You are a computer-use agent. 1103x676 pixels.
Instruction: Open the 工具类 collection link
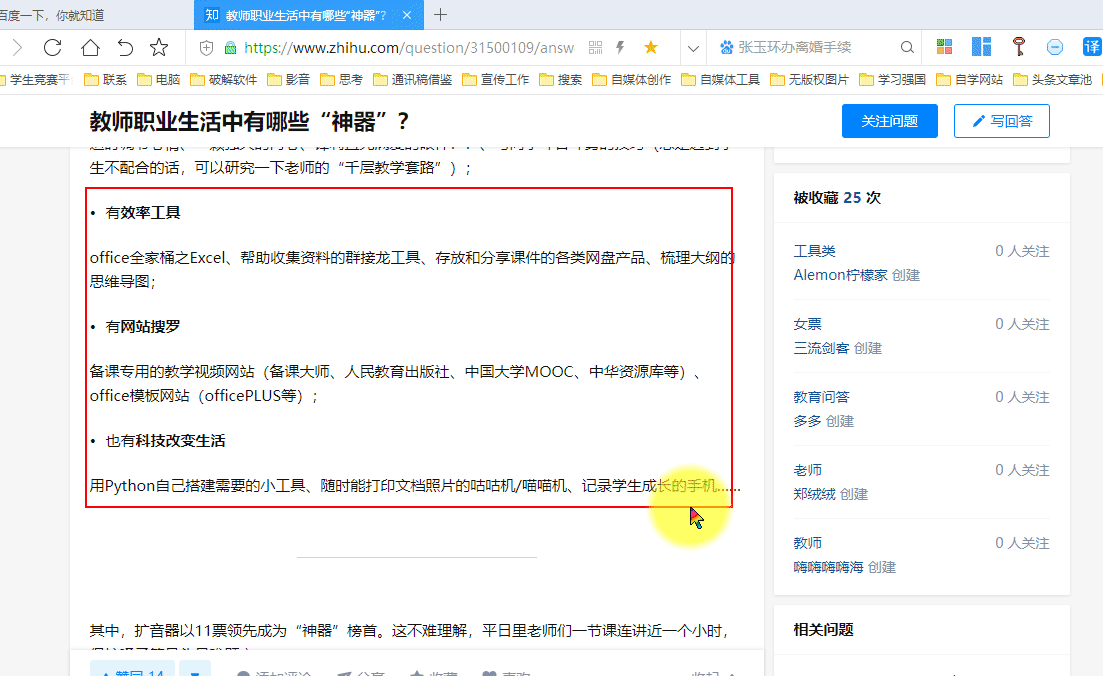coord(815,251)
